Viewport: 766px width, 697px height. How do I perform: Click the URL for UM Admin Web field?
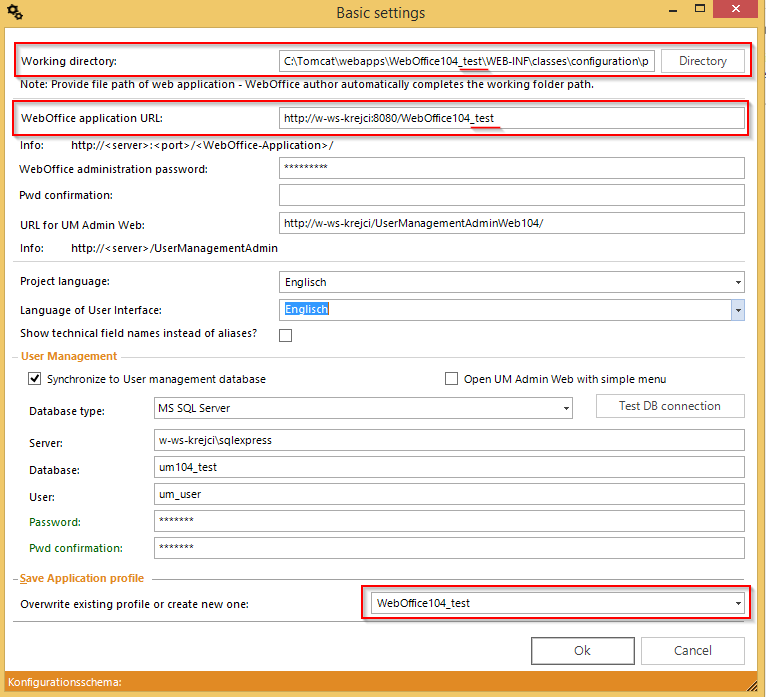511,223
